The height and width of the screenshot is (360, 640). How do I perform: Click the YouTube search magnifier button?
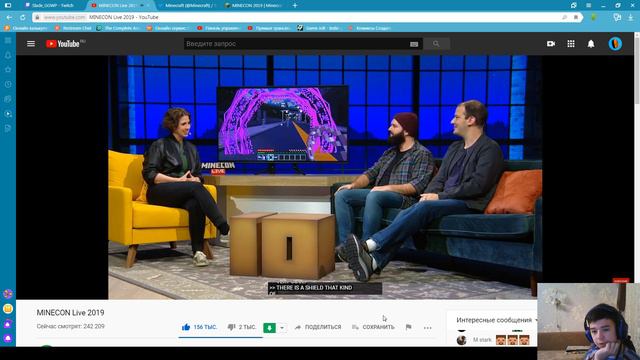coord(436,44)
